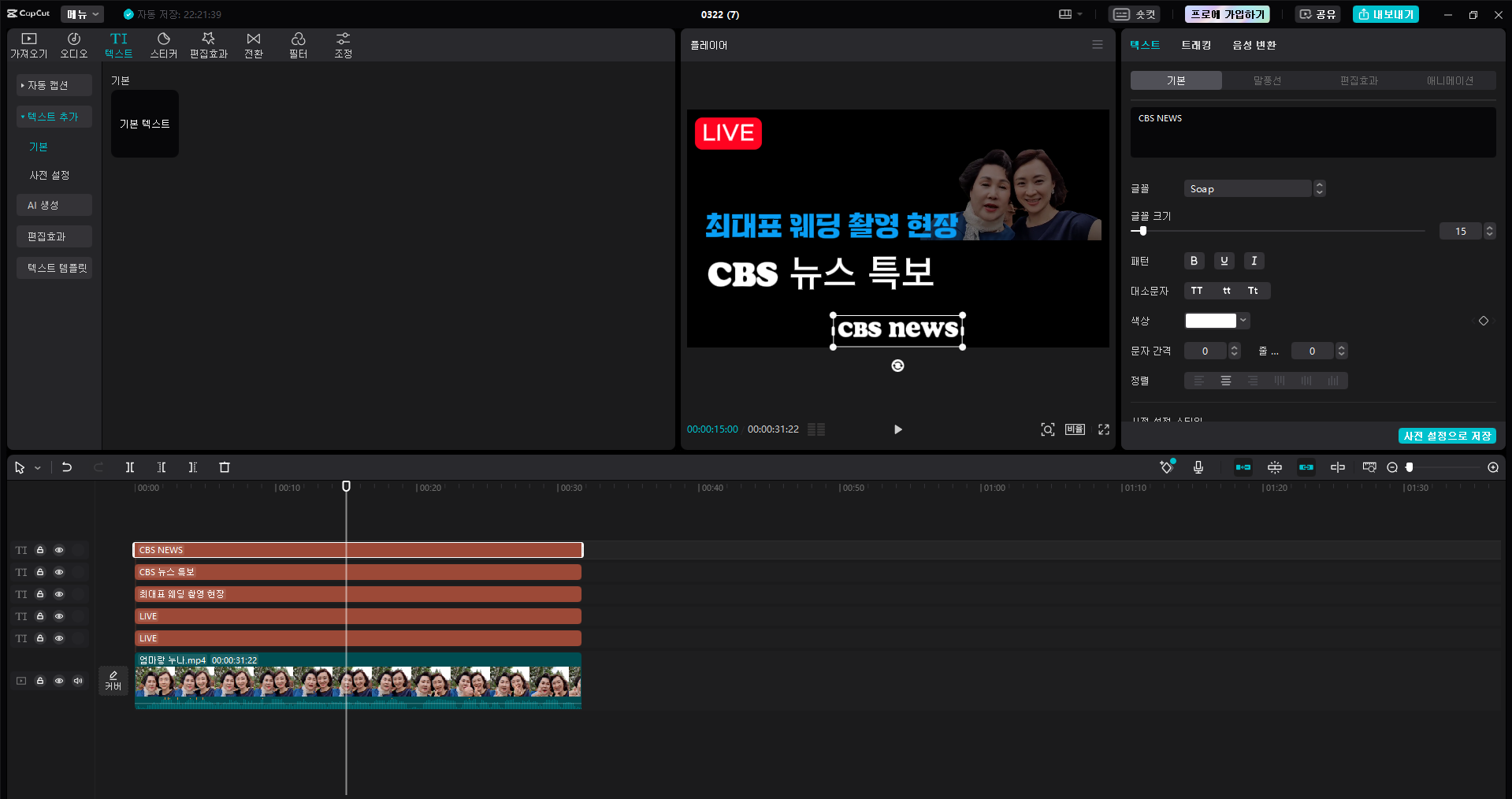Click the player focus capture icon

pos(1048,429)
